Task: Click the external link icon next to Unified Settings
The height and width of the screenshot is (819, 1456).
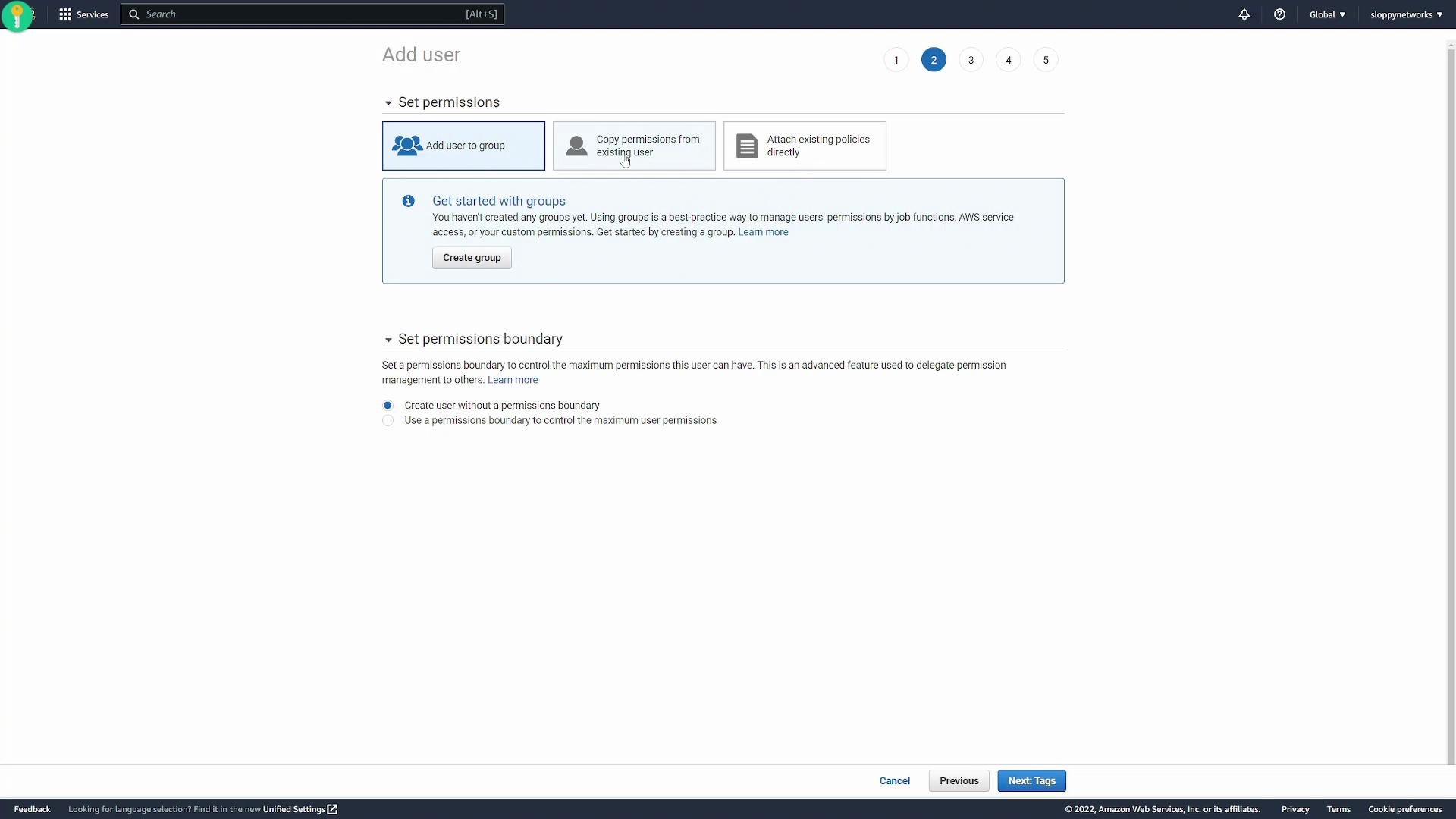Action: click(332, 809)
